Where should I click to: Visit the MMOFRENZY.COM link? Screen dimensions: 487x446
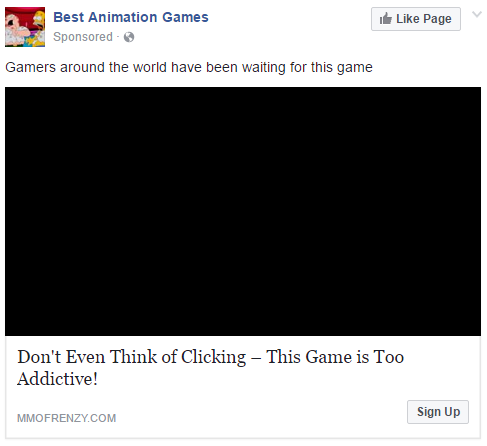click(x=67, y=418)
